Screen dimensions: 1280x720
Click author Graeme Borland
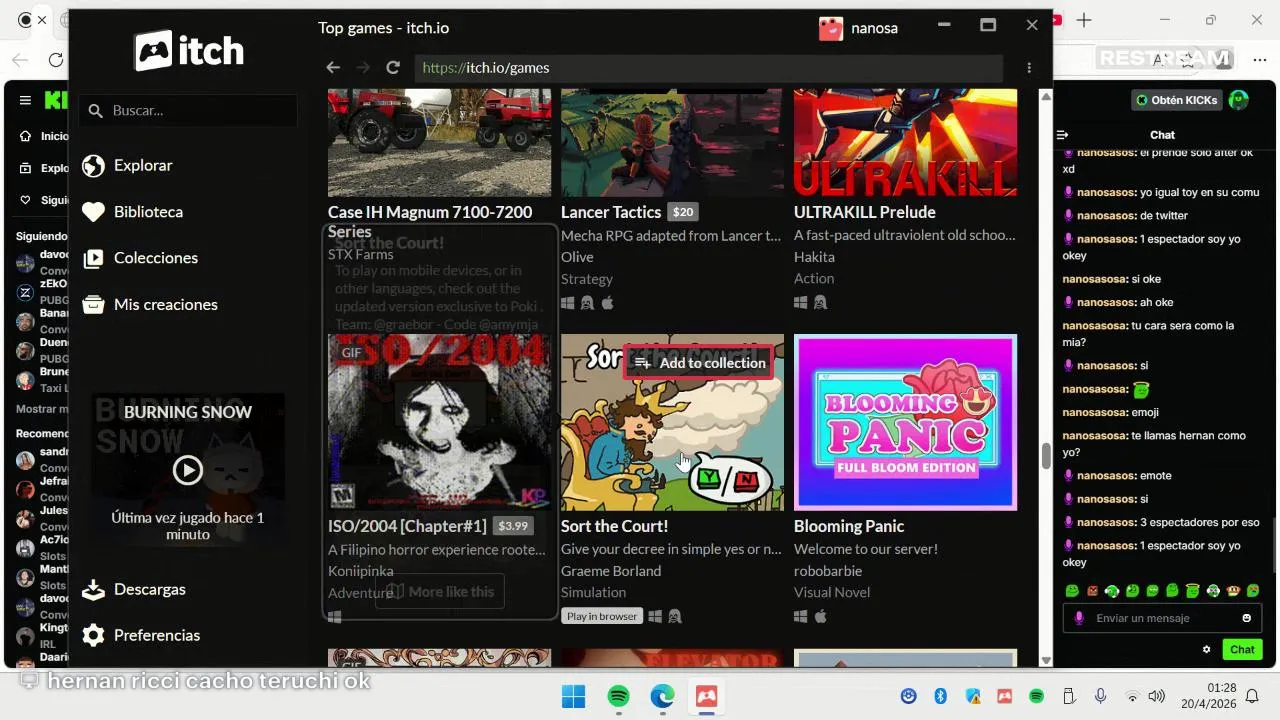click(611, 571)
